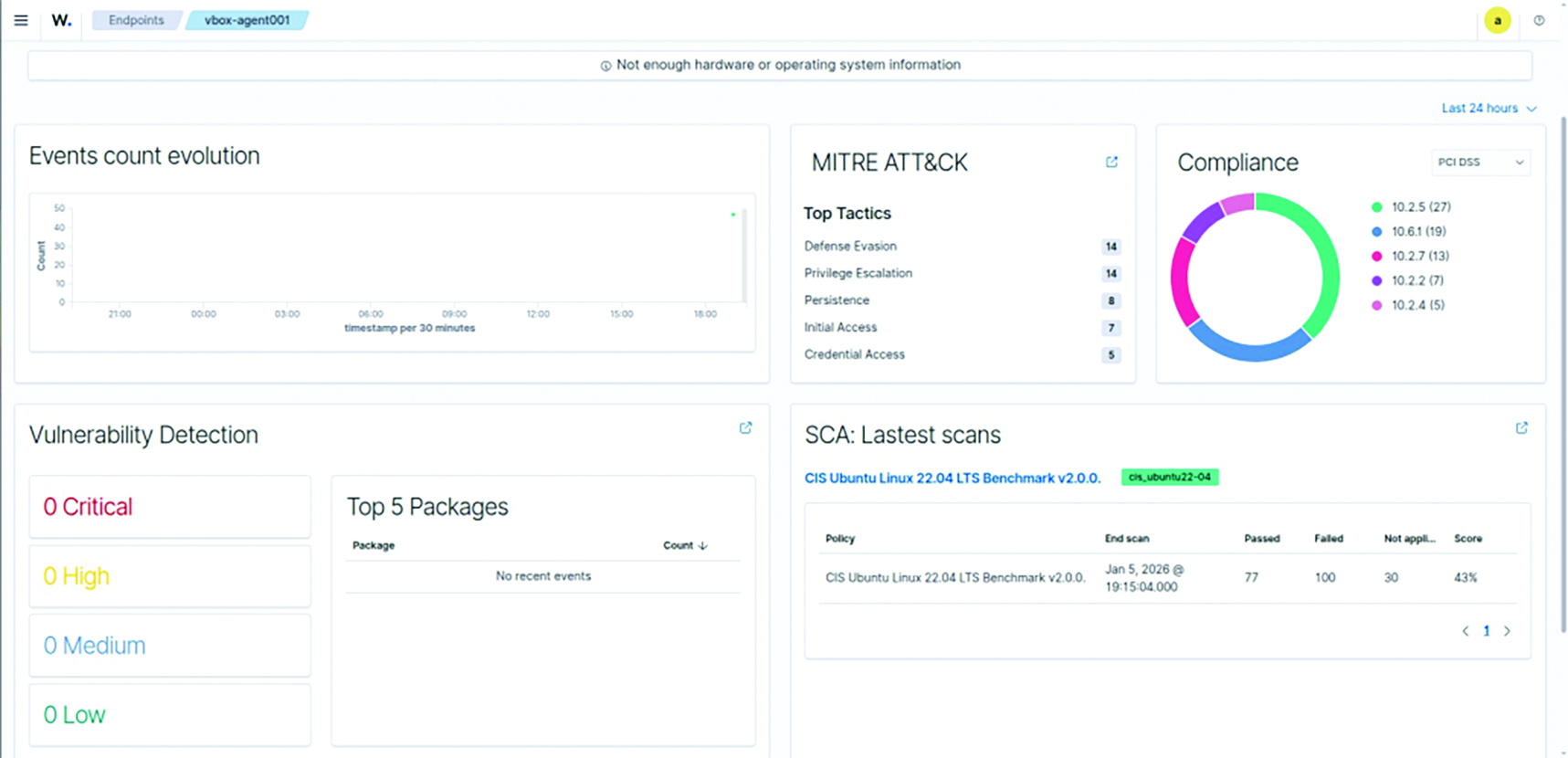Select the Endpoints breadcrumb tab
Image resolution: width=1568 pixels, height=758 pixels.
(x=136, y=20)
